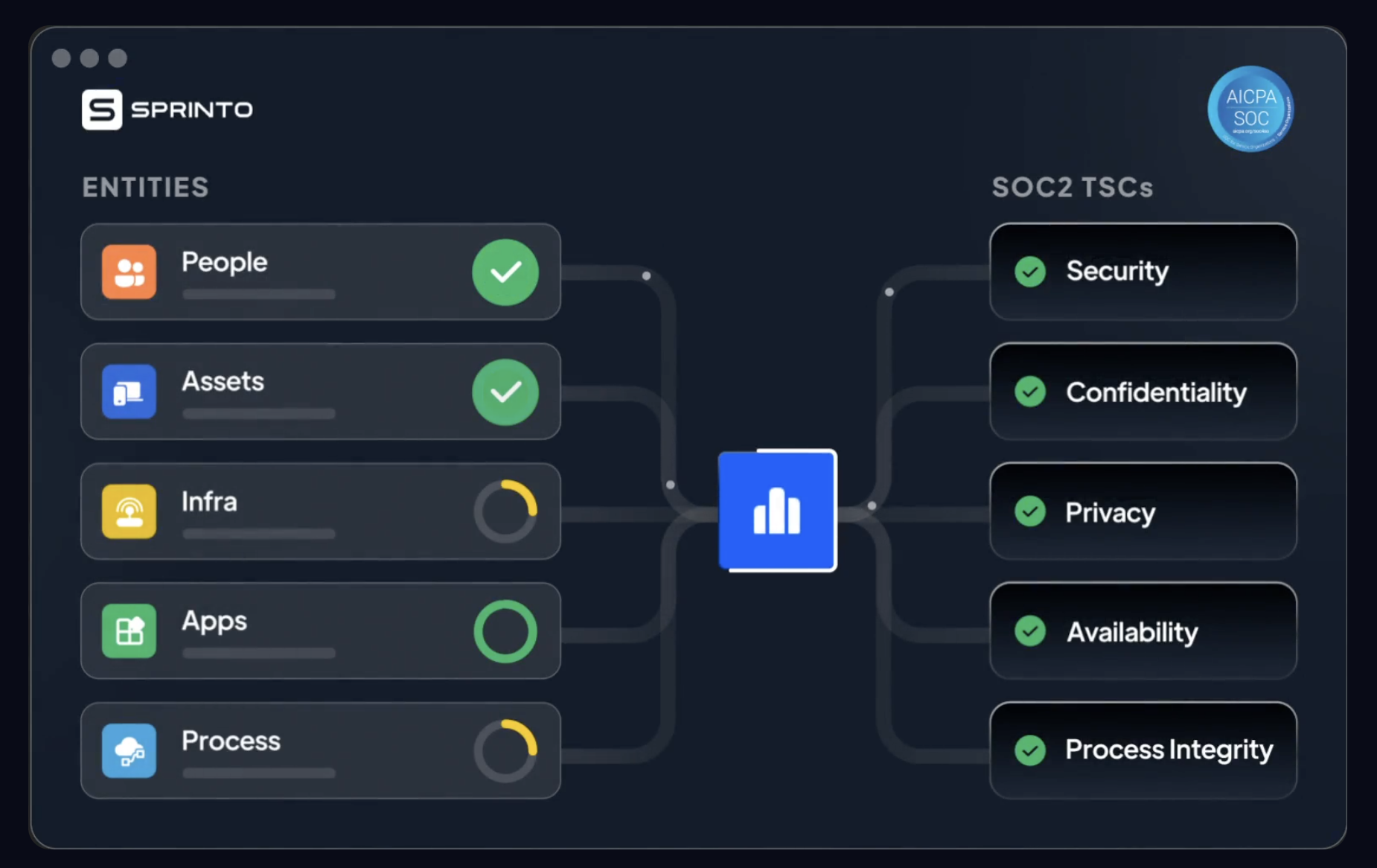The height and width of the screenshot is (868, 1377).
Task: Click the yellow Infra icon
Action: [129, 511]
